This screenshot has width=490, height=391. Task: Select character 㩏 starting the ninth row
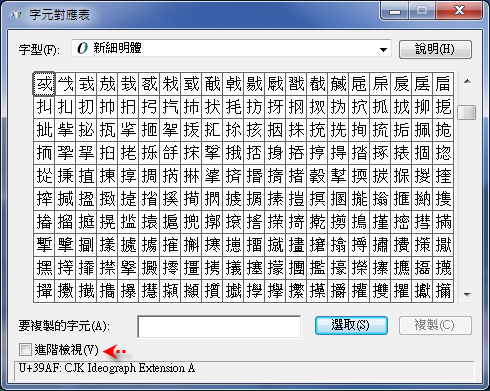44,268
